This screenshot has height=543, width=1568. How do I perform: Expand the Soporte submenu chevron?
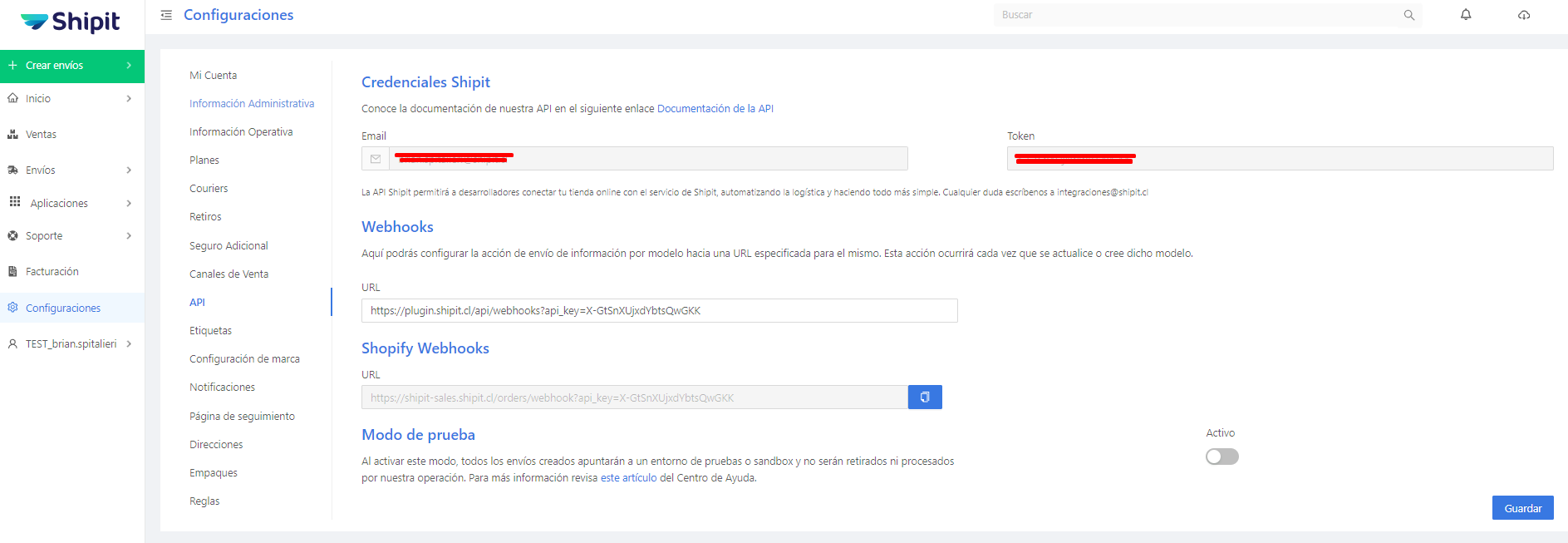(129, 235)
